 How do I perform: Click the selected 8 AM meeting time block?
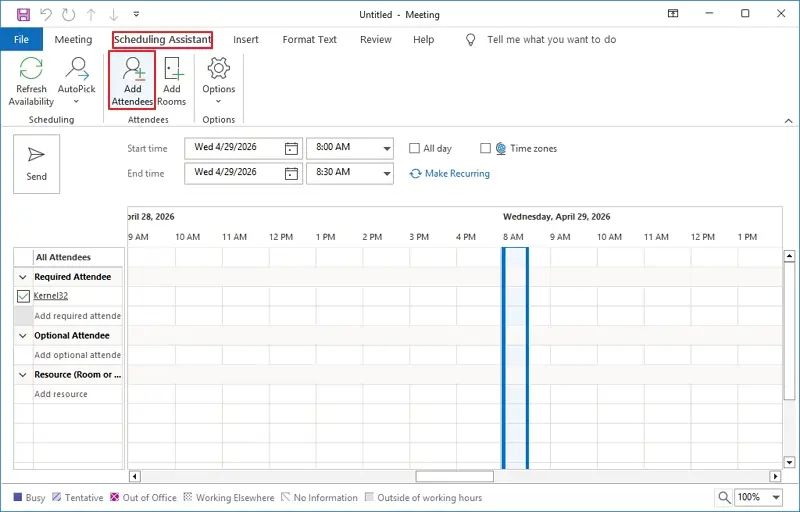(515, 357)
